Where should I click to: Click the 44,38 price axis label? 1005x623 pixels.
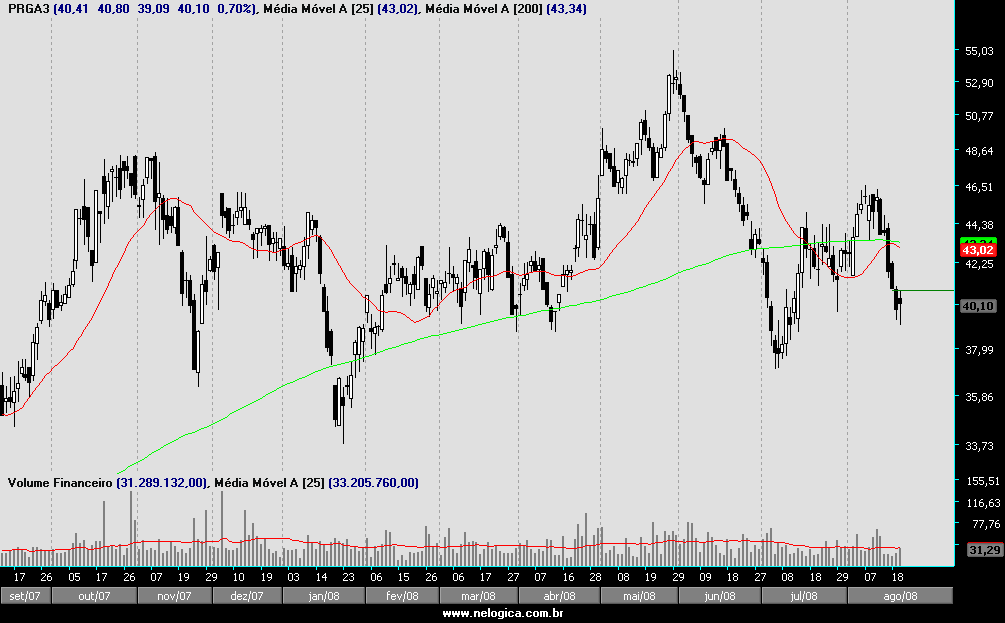point(979,226)
